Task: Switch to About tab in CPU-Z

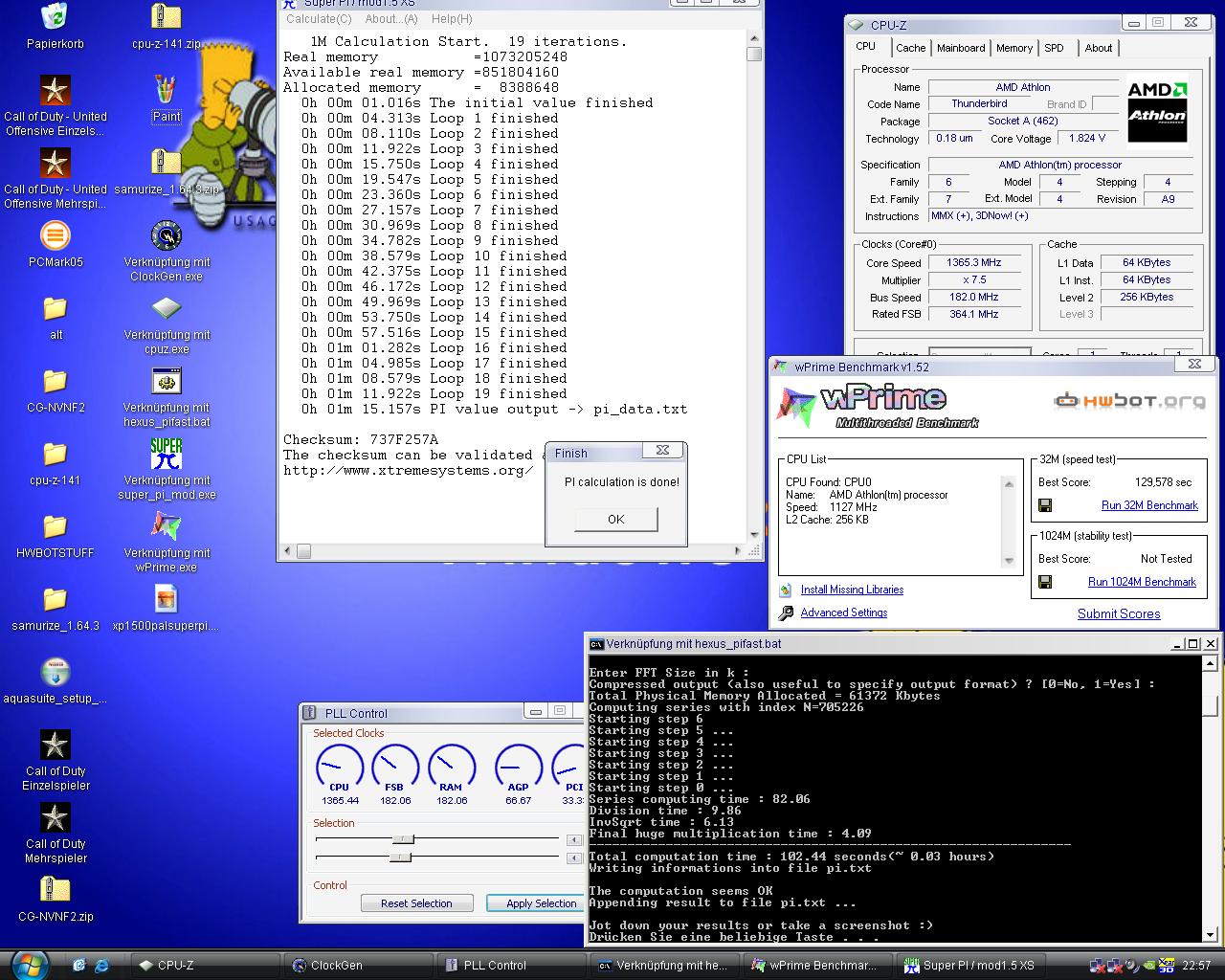Action: pyautogui.click(x=1098, y=48)
